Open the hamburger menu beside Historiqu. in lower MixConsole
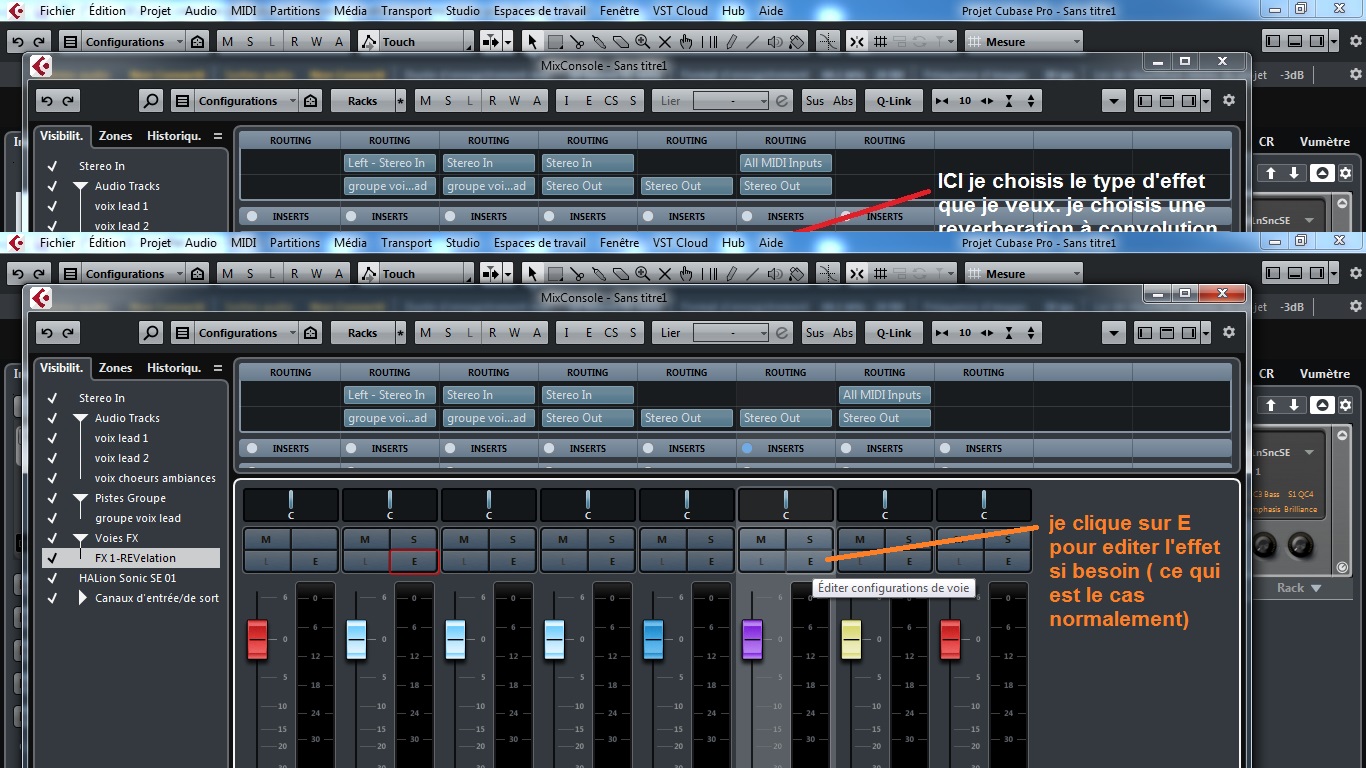 click(218, 368)
